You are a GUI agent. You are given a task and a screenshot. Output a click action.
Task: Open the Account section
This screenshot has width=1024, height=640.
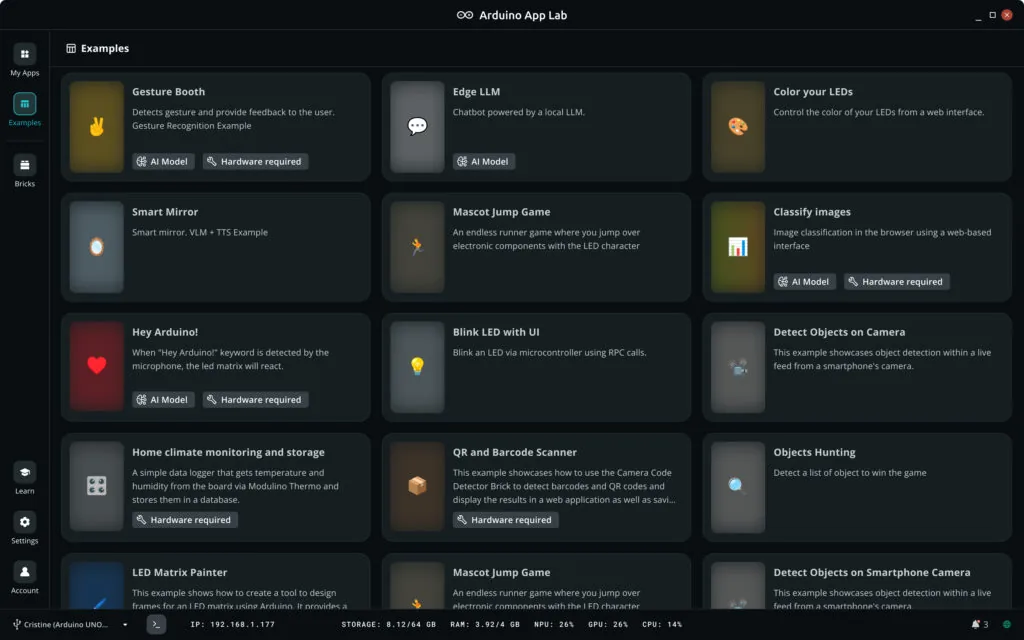click(25, 577)
